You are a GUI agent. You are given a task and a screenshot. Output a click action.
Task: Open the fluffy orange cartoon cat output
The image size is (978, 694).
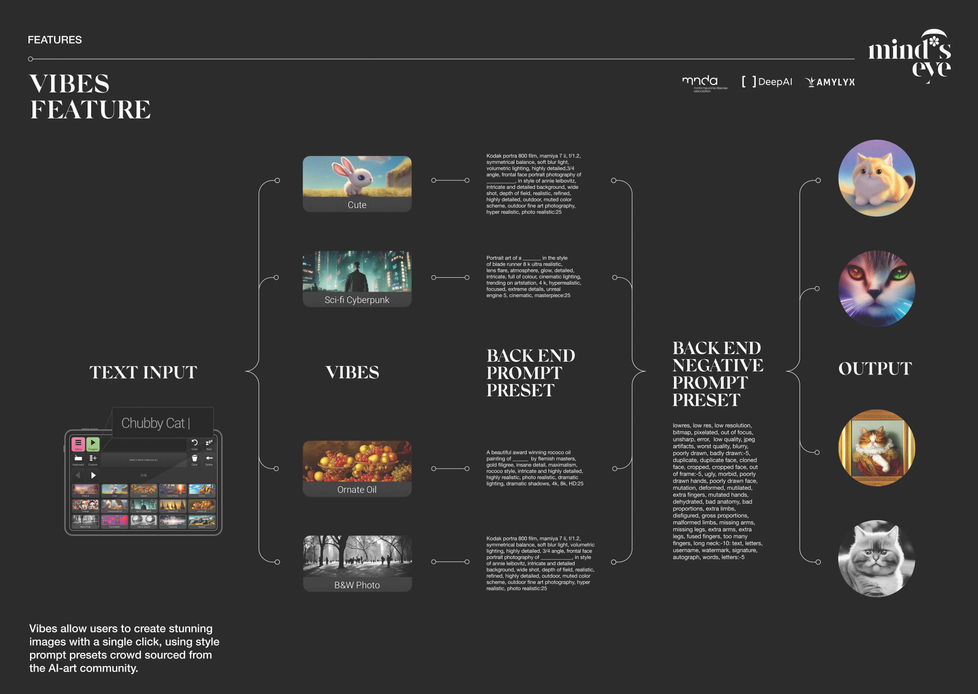876,178
